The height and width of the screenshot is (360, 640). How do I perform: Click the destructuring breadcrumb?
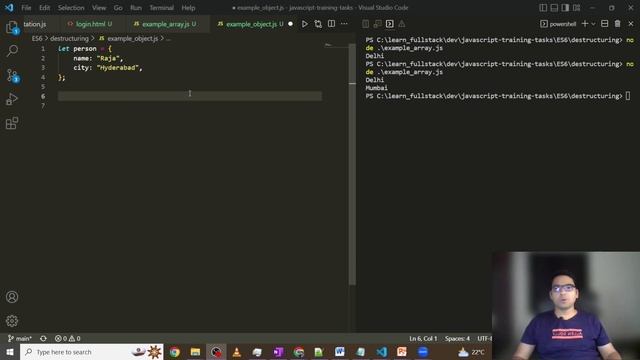click(x=69, y=38)
